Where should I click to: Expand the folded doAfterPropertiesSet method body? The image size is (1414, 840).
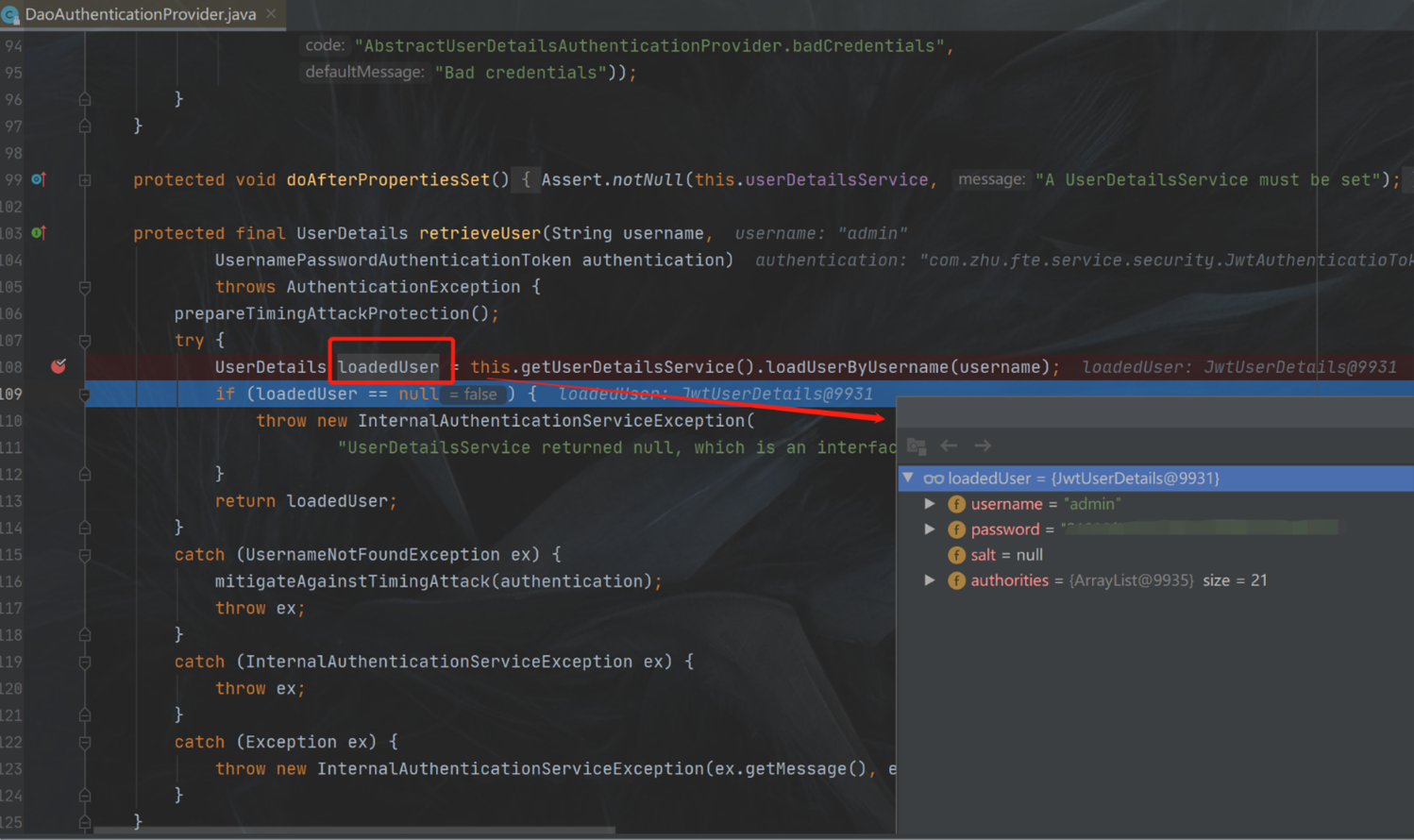(85, 179)
